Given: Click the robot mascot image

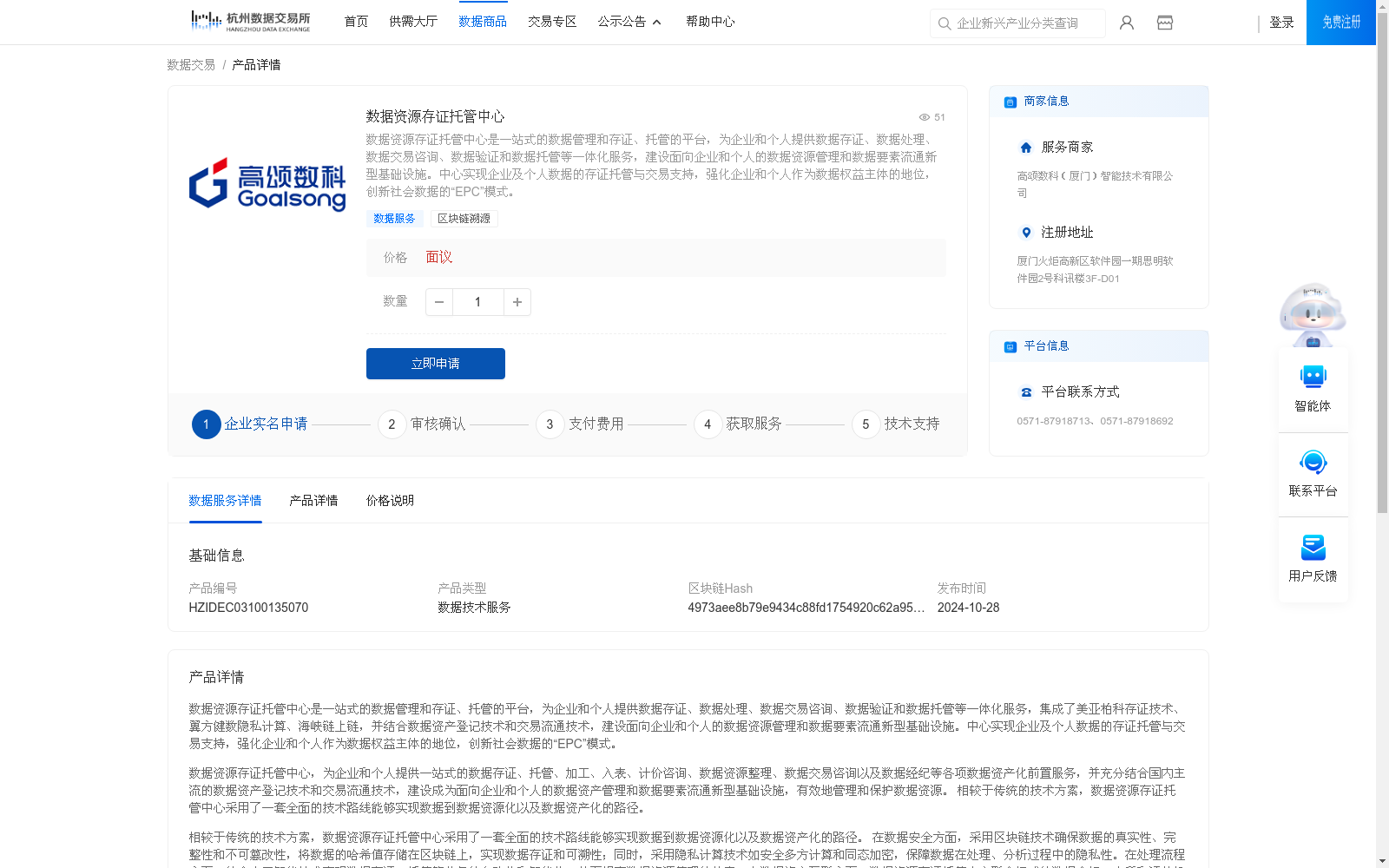Looking at the screenshot, I should tap(1313, 315).
